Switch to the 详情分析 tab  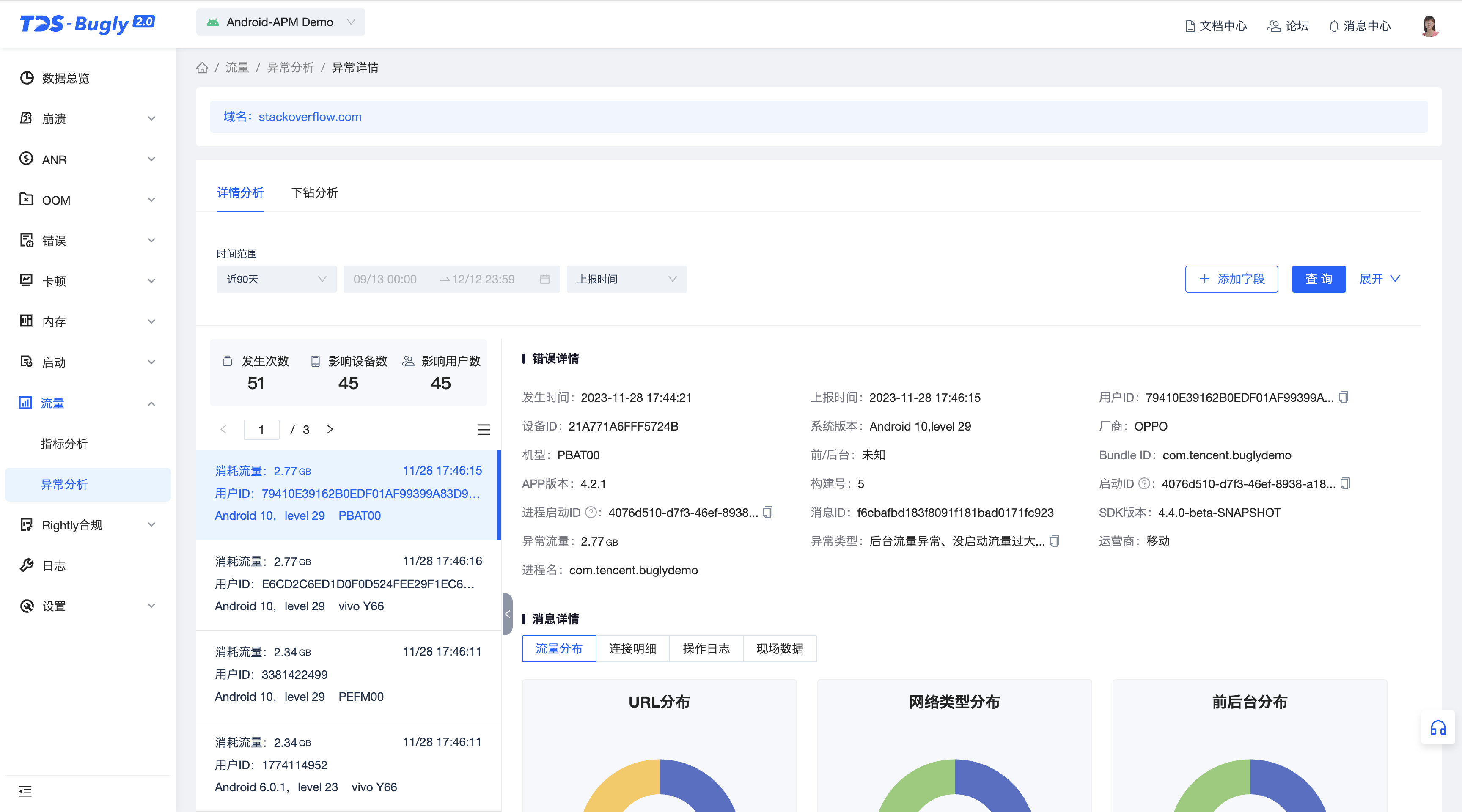pos(240,193)
